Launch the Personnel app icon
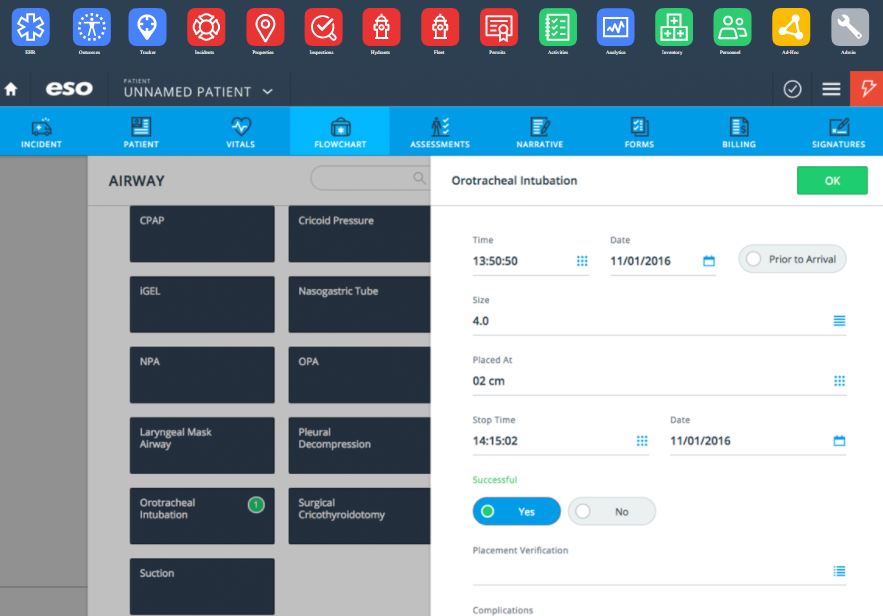Viewport: 883px width, 616px height. coord(732,27)
